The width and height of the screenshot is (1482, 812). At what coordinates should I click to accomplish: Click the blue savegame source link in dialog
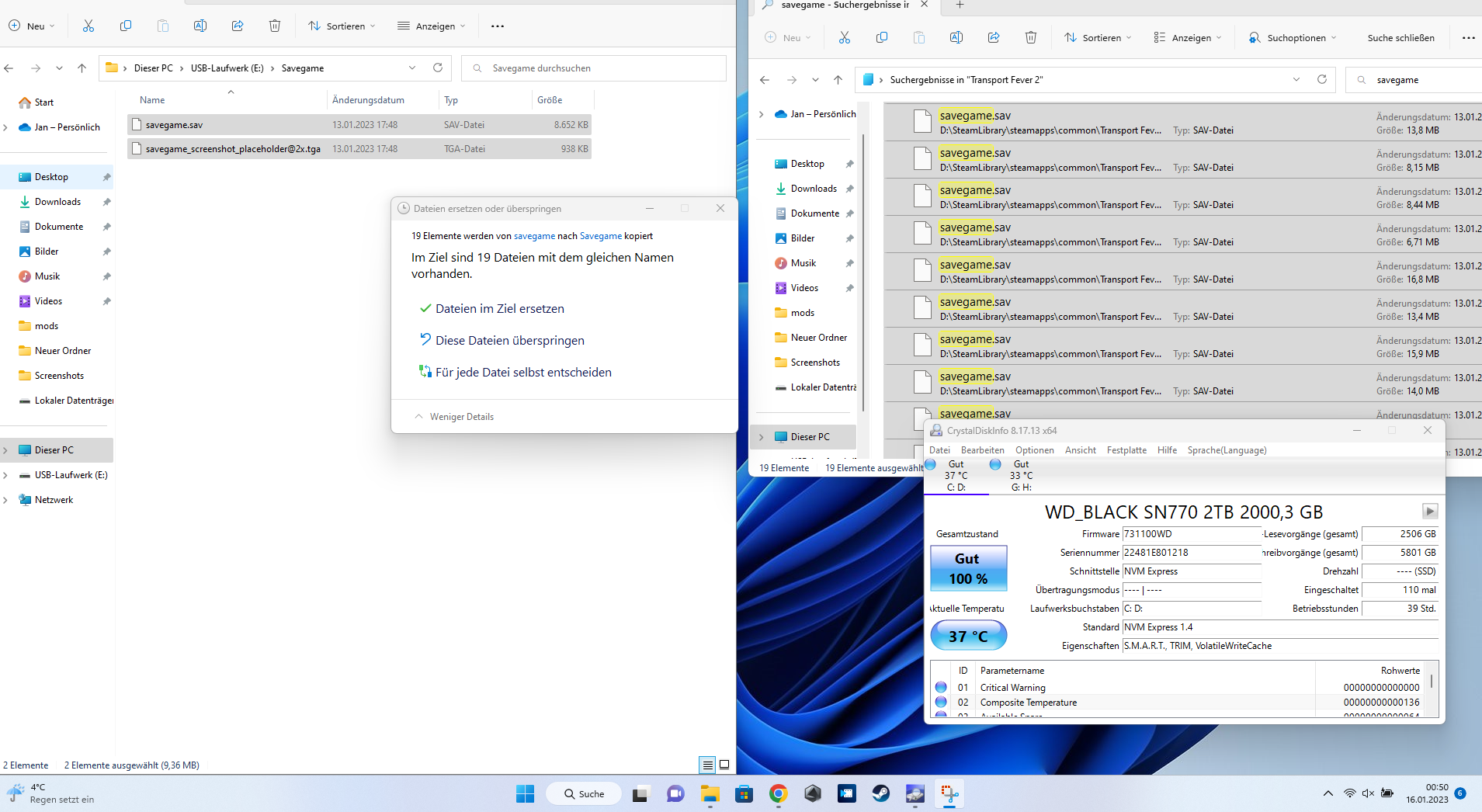point(534,236)
